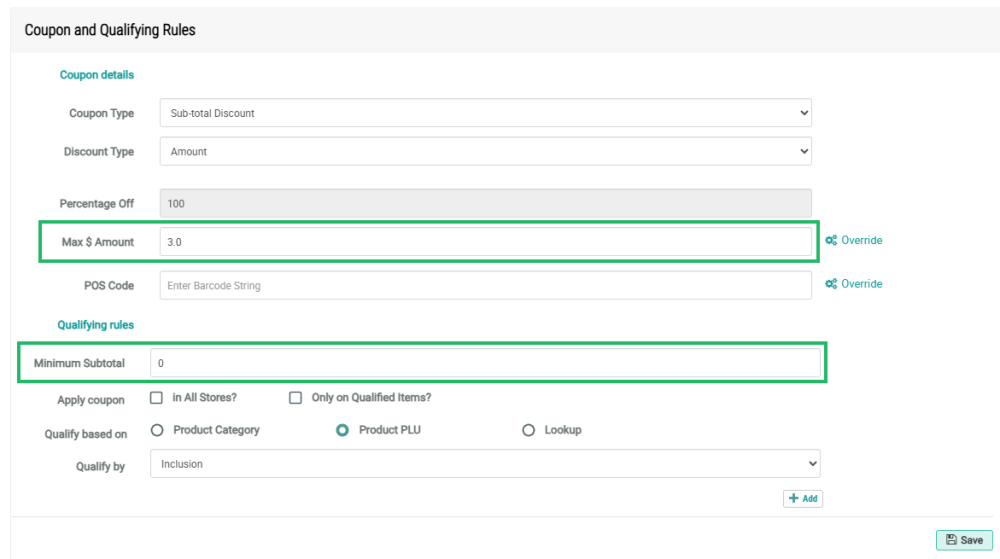Select the Product Category radio button
This screenshot has height=559, width=1000.
click(156, 430)
